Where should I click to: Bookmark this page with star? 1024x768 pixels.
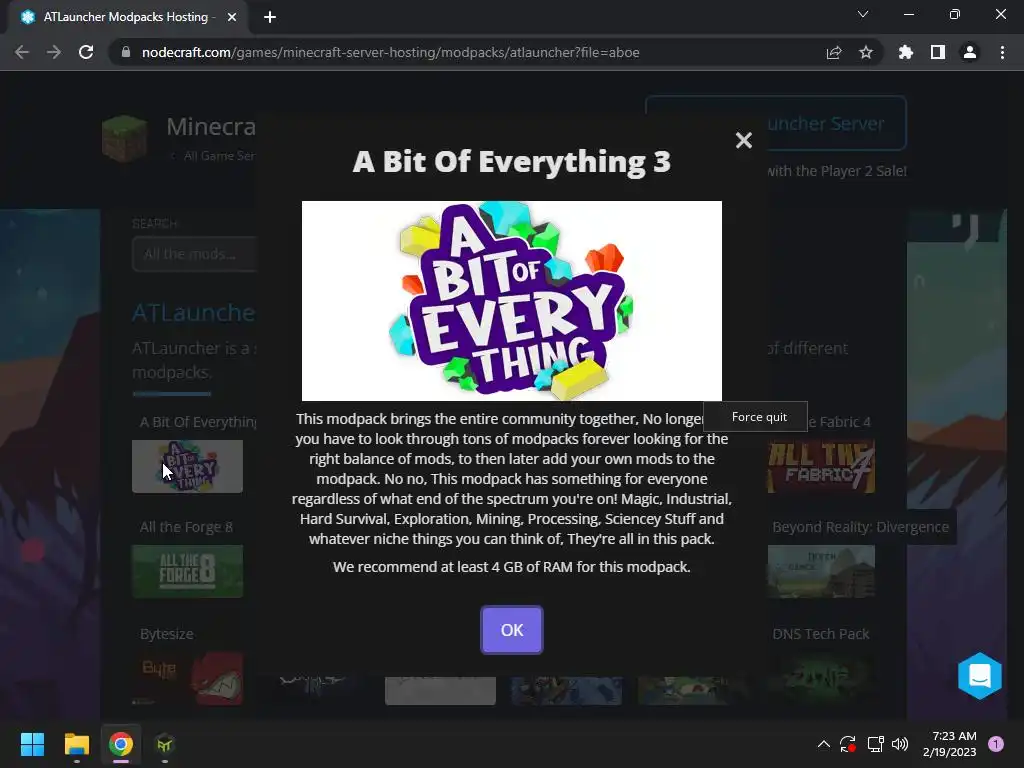[x=866, y=52]
